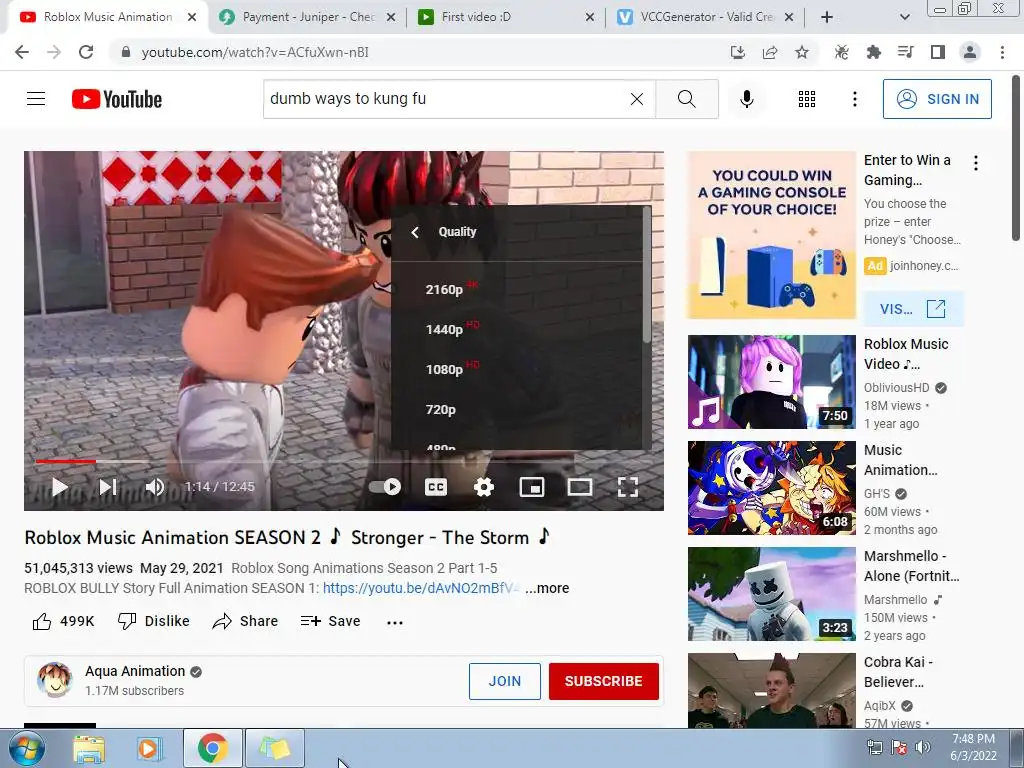The height and width of the screenshot is (768, 1024).
Task: Switch to First video :D tab
Action: point(506,17)
